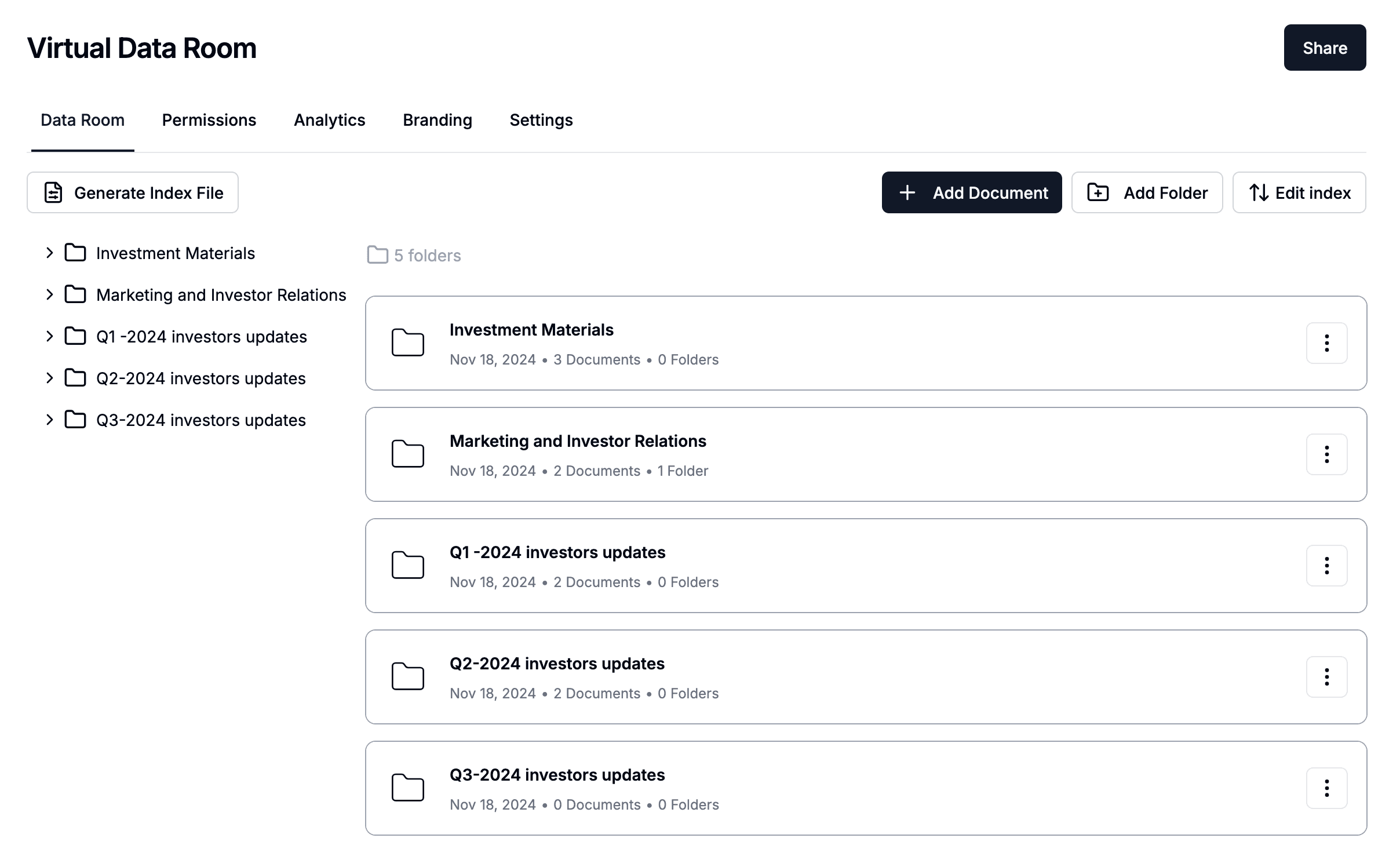Click folder icon on Q1 -2024 investors updates card
The width and height of the screenshot is (1400, 867).
point(408,565)
